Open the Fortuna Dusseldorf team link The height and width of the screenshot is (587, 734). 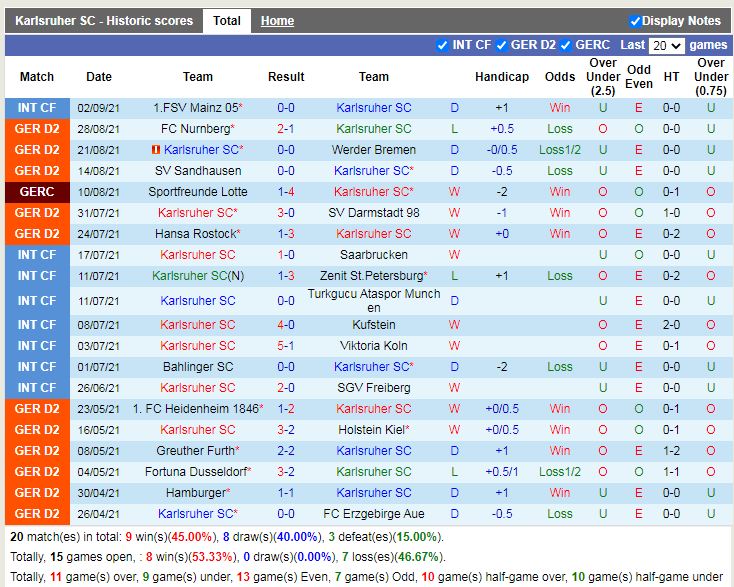[195, 472]
